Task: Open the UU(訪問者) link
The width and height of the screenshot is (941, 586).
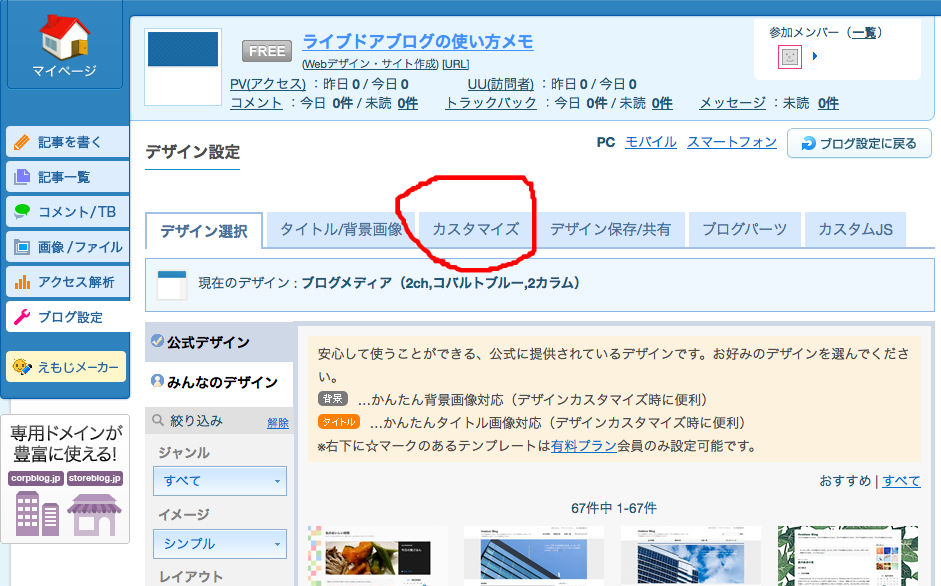Action: click(501, 84)
